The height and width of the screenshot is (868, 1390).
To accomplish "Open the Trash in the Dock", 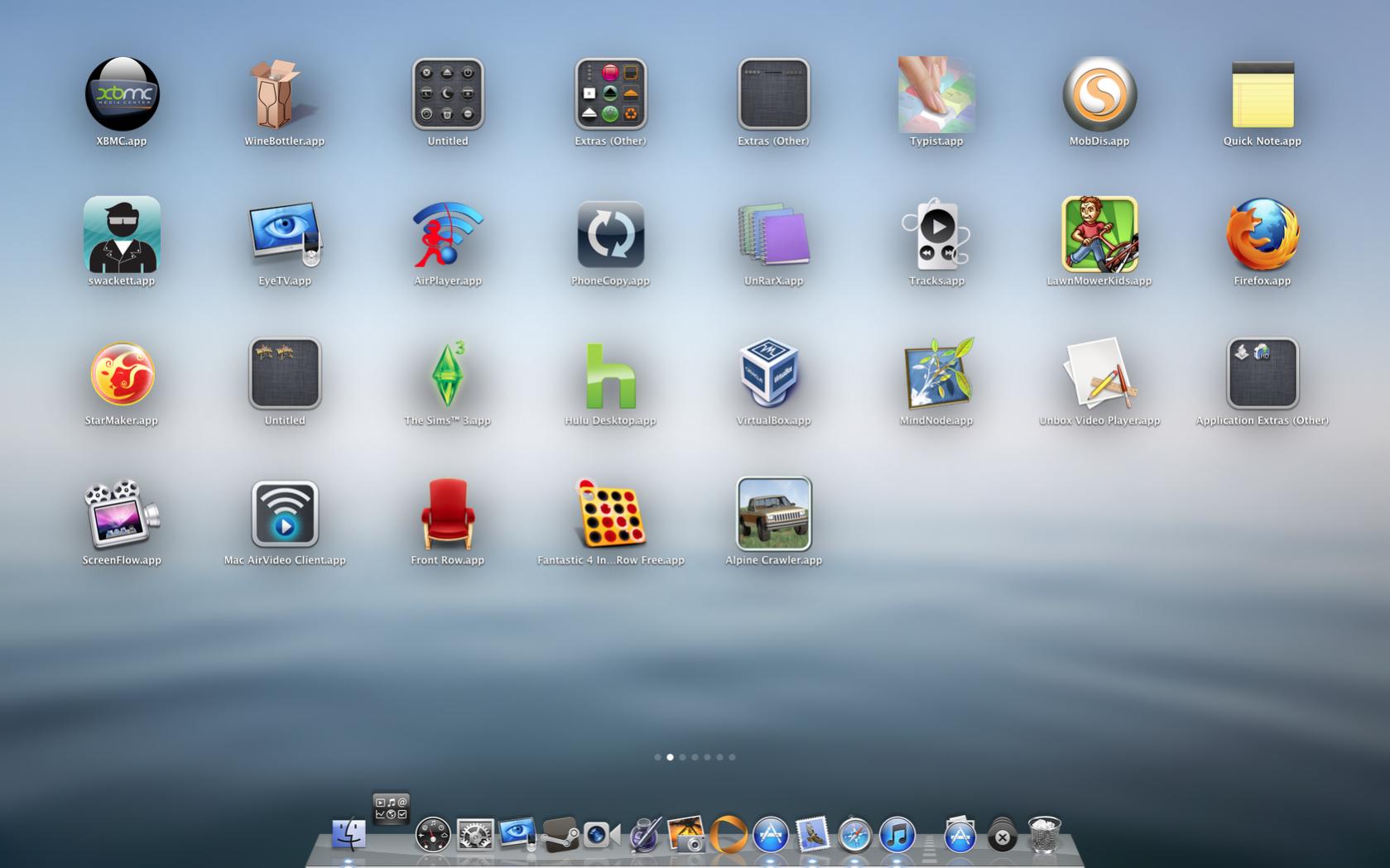I will click(1044, 834).
